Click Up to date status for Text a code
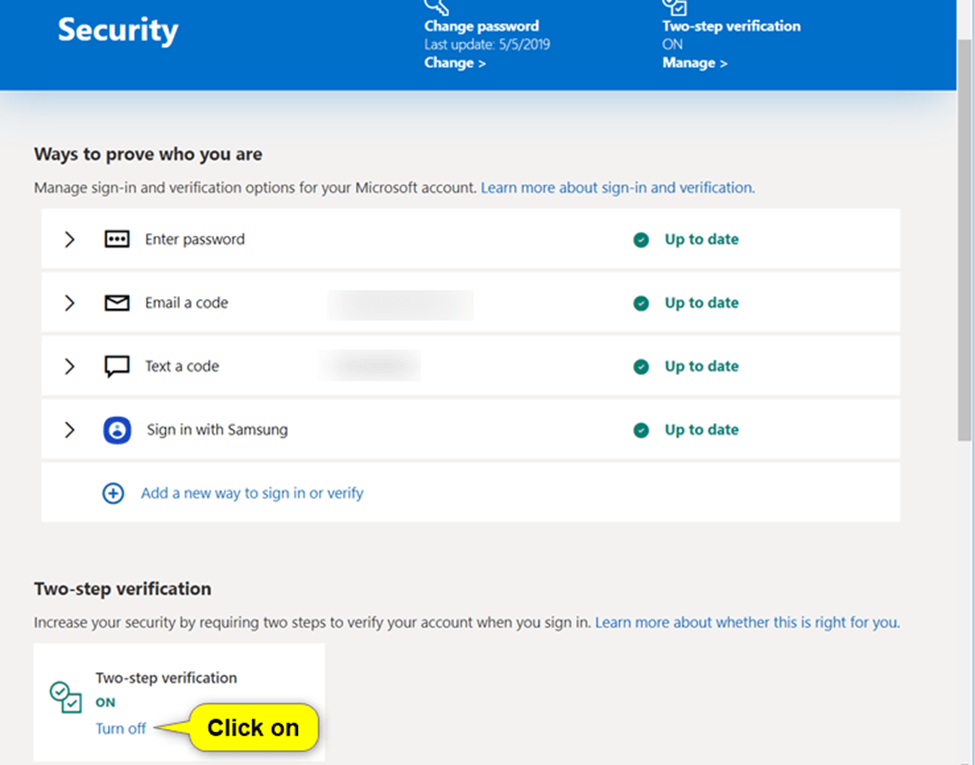 point(701,367)
